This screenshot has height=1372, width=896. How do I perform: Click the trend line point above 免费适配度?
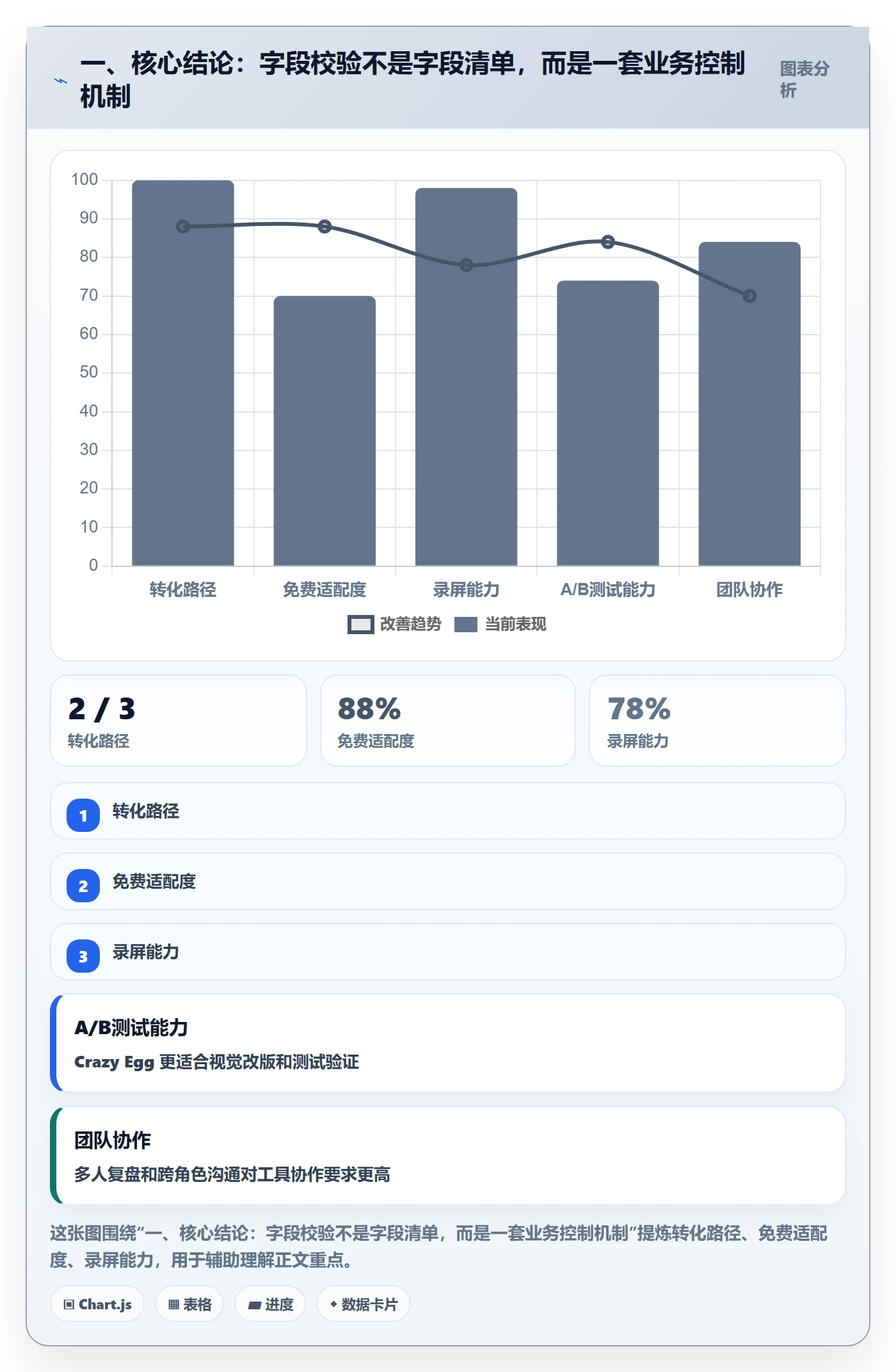[x=324, y=227]
